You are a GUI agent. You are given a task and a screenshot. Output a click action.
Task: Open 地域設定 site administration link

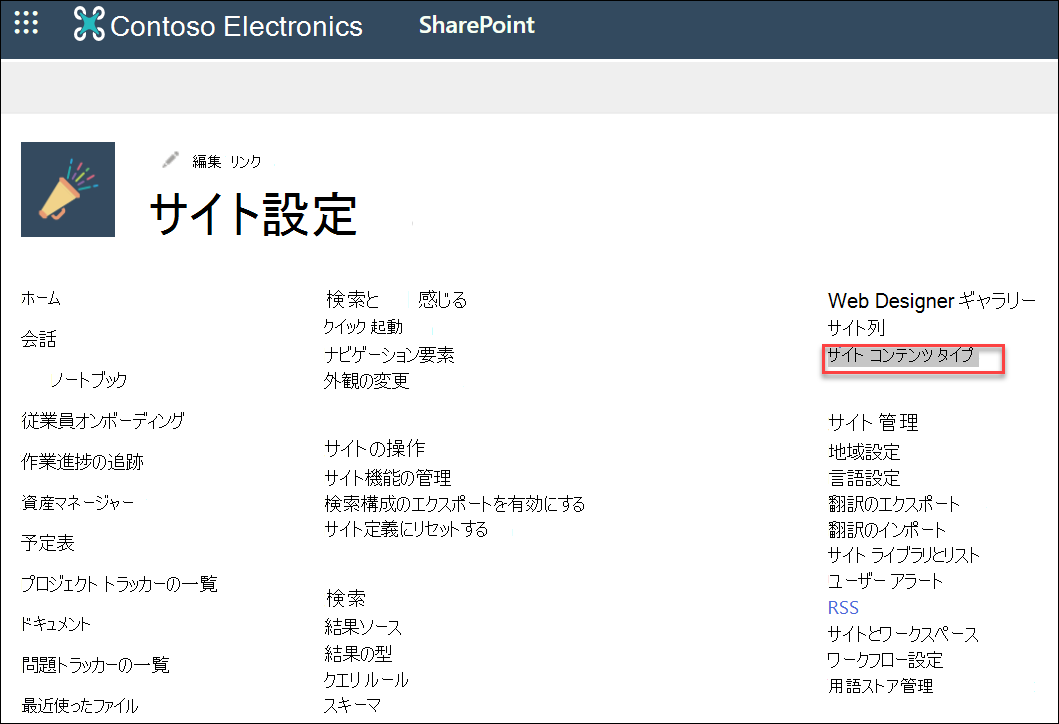(x=864, y=451)
